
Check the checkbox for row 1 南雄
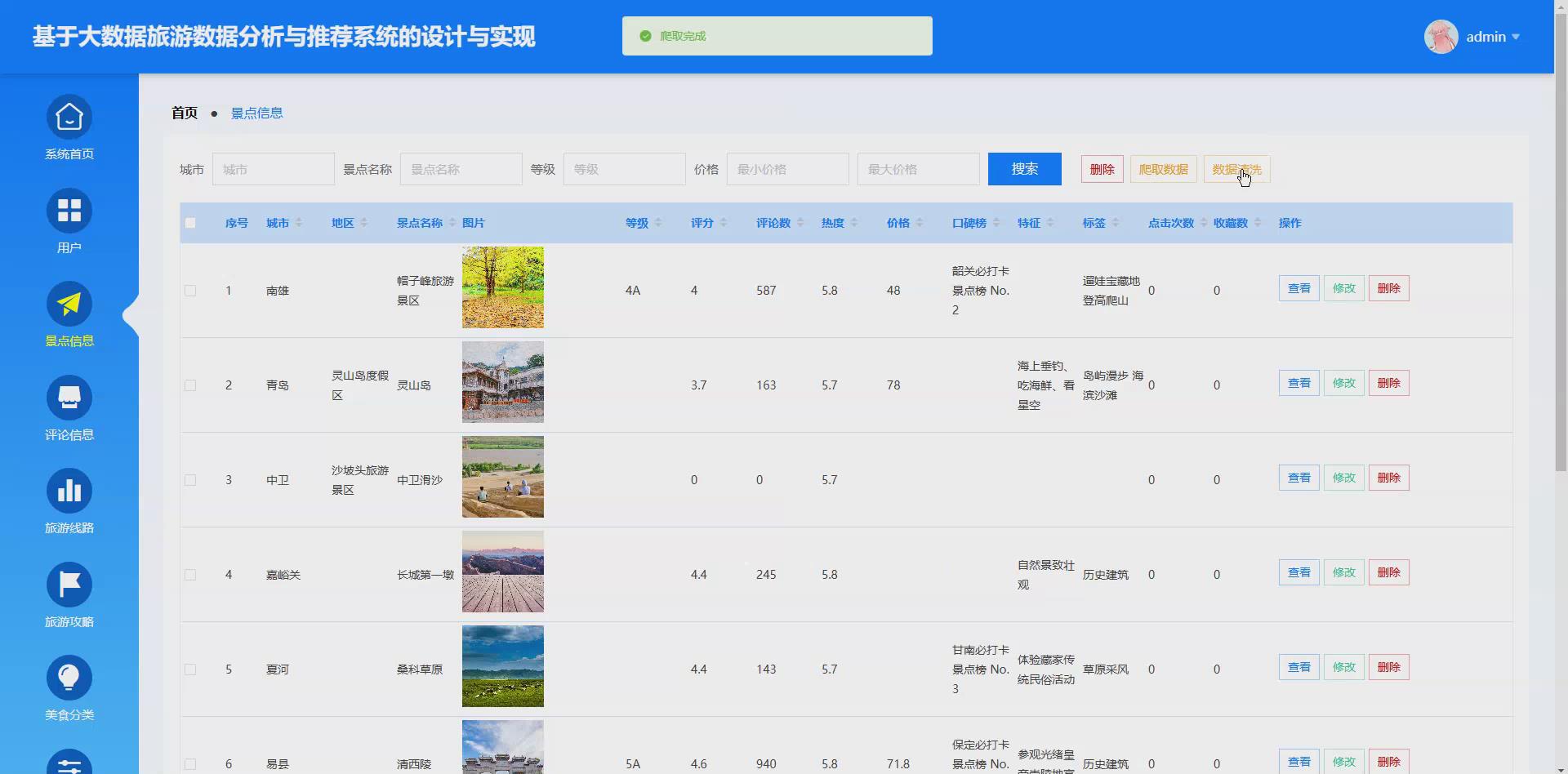tap(190, 290)
